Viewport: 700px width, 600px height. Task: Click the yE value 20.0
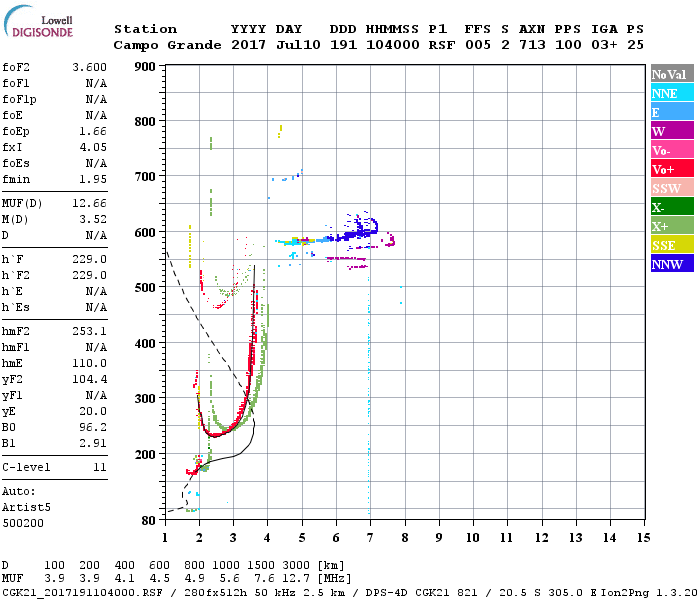point(93,411)
